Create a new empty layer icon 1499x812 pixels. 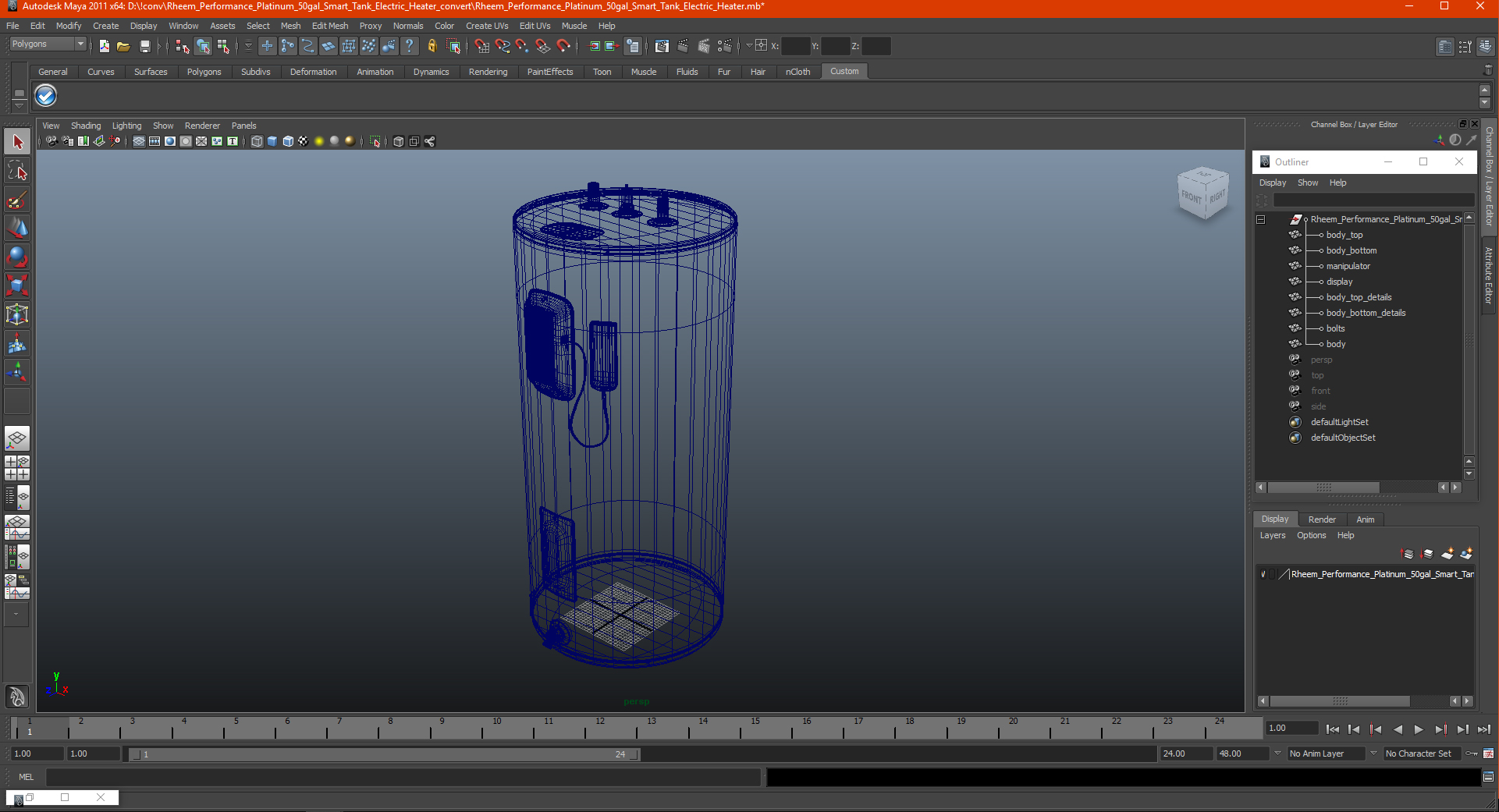click(x=1447, y=554)
